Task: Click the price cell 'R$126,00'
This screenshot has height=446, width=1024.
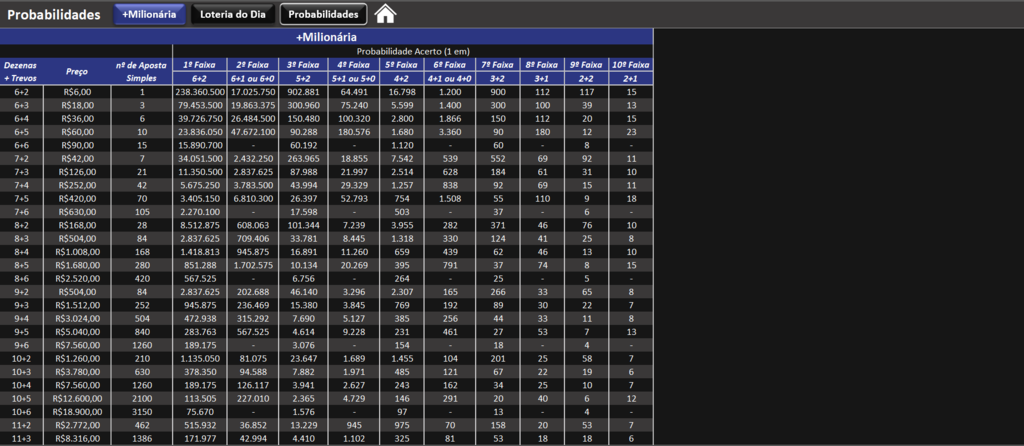Action: (x=77, y=172)
